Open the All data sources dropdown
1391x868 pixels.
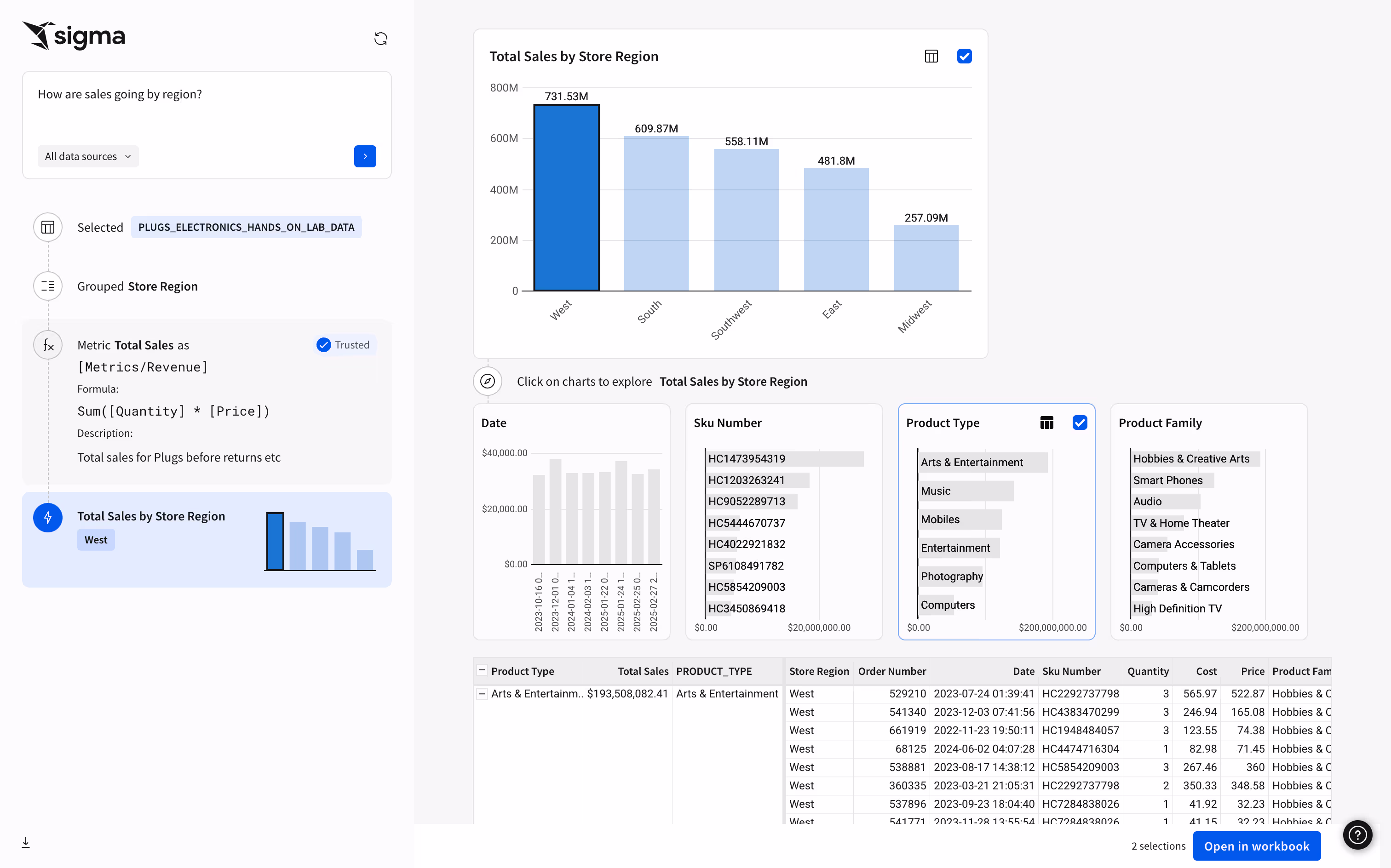tap(87, 155)
